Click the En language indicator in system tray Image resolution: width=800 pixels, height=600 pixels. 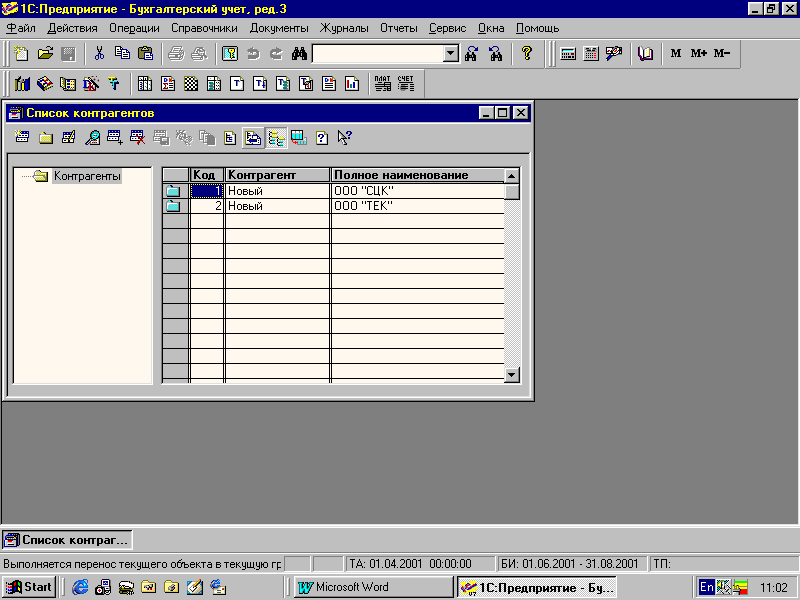click(x=707, y=587)
